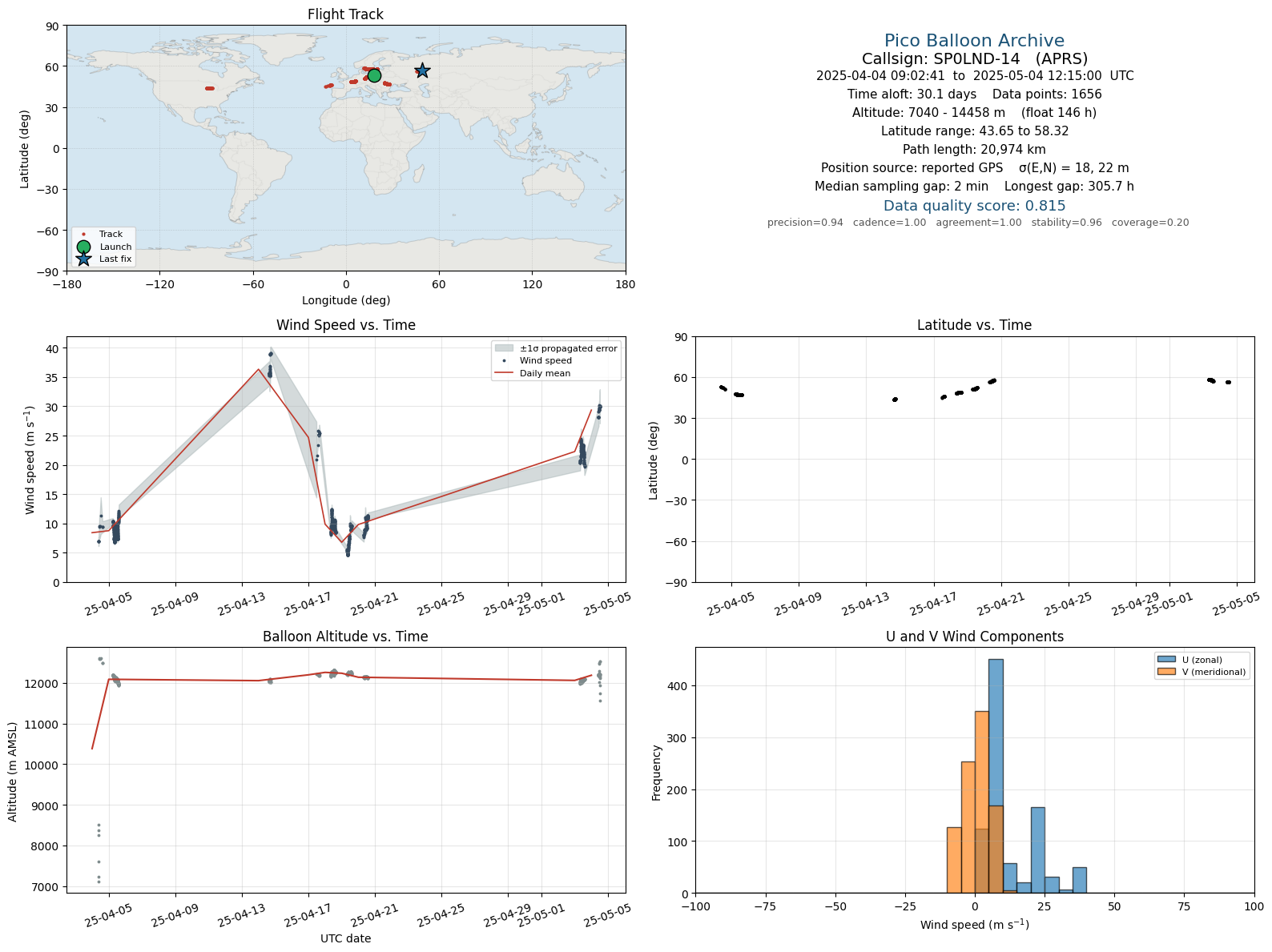Screen dimensions: 1272x952
Task: Click the tallest blue U bar in the histogram
Action: tap(996, 776)
